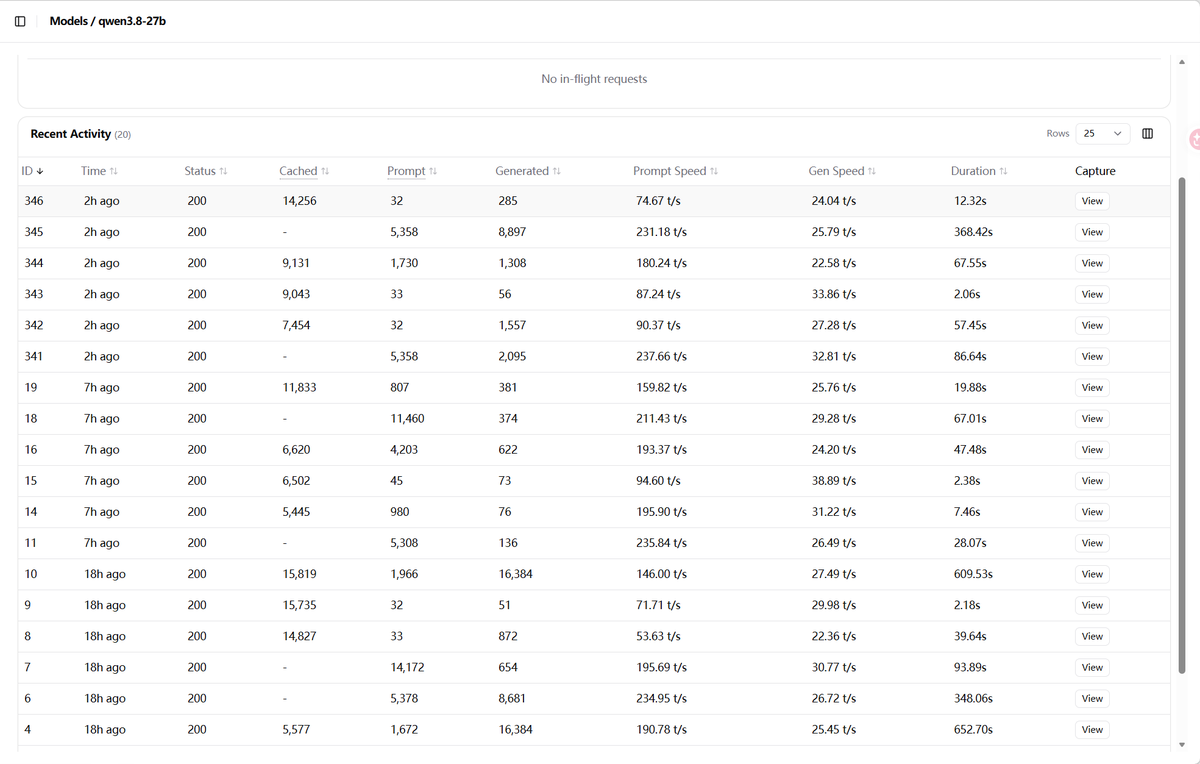Viewport: 1200px width, 764px height.
Task: Select the 609.53s duration cell
Action: [974, 574]
